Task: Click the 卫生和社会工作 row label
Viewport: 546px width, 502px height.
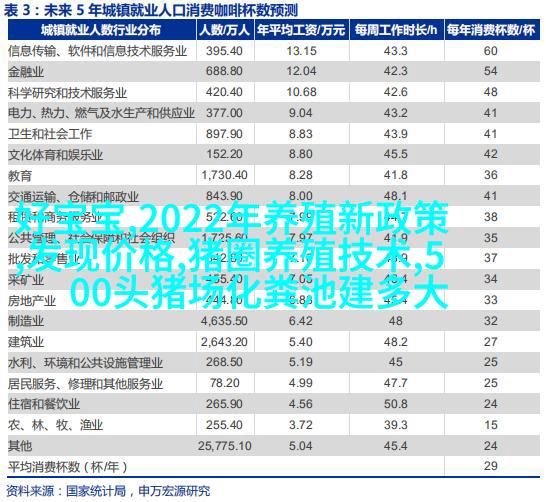Action: point(50,134)
